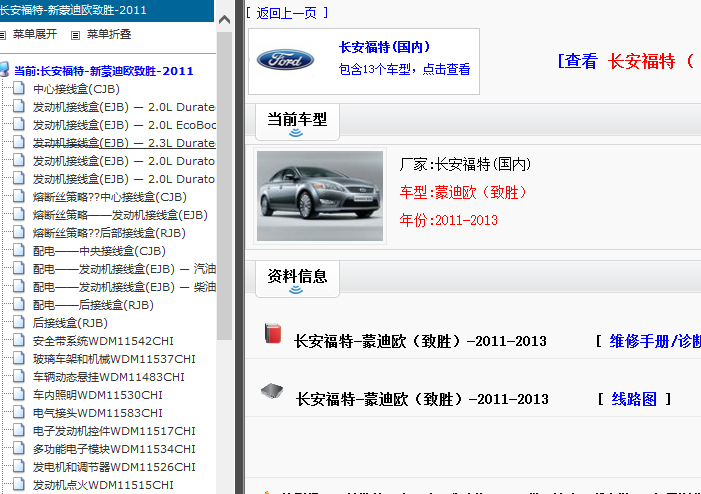Open the 查看 长安福特 link at the top right
Screen dimensions: 701x494
626,61
